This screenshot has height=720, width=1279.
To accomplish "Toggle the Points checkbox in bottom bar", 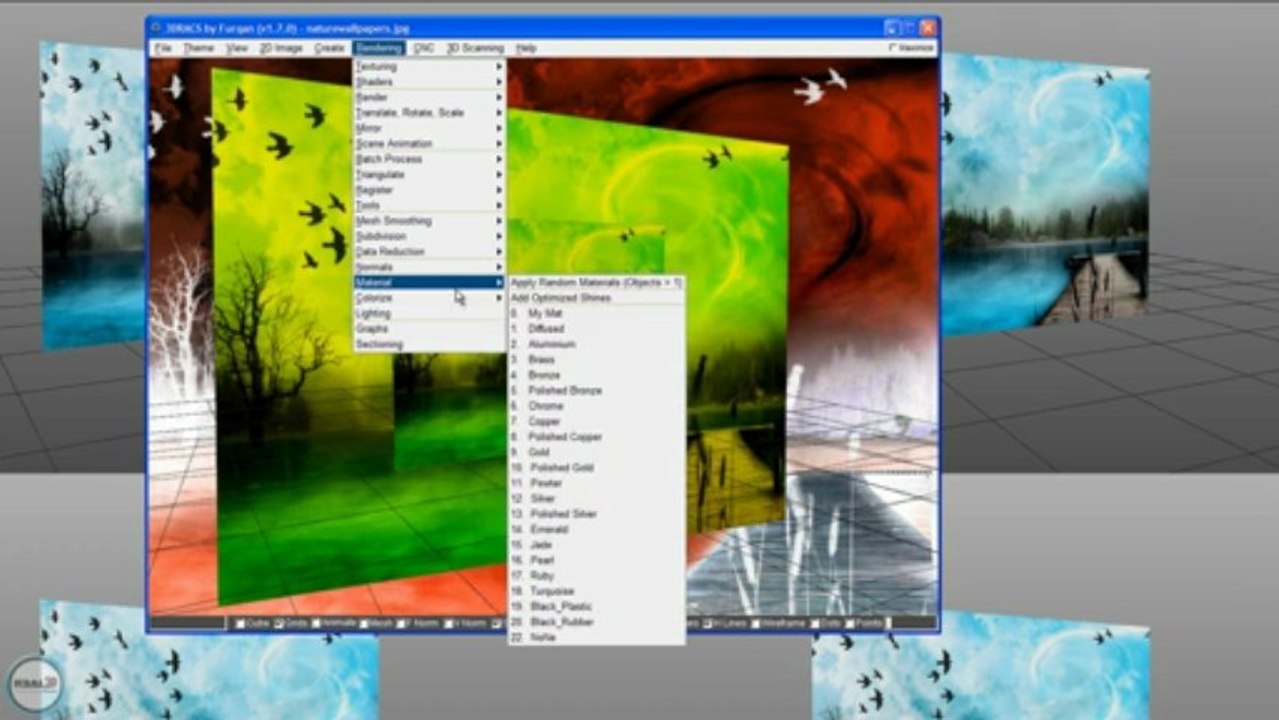I will (851, 624).
